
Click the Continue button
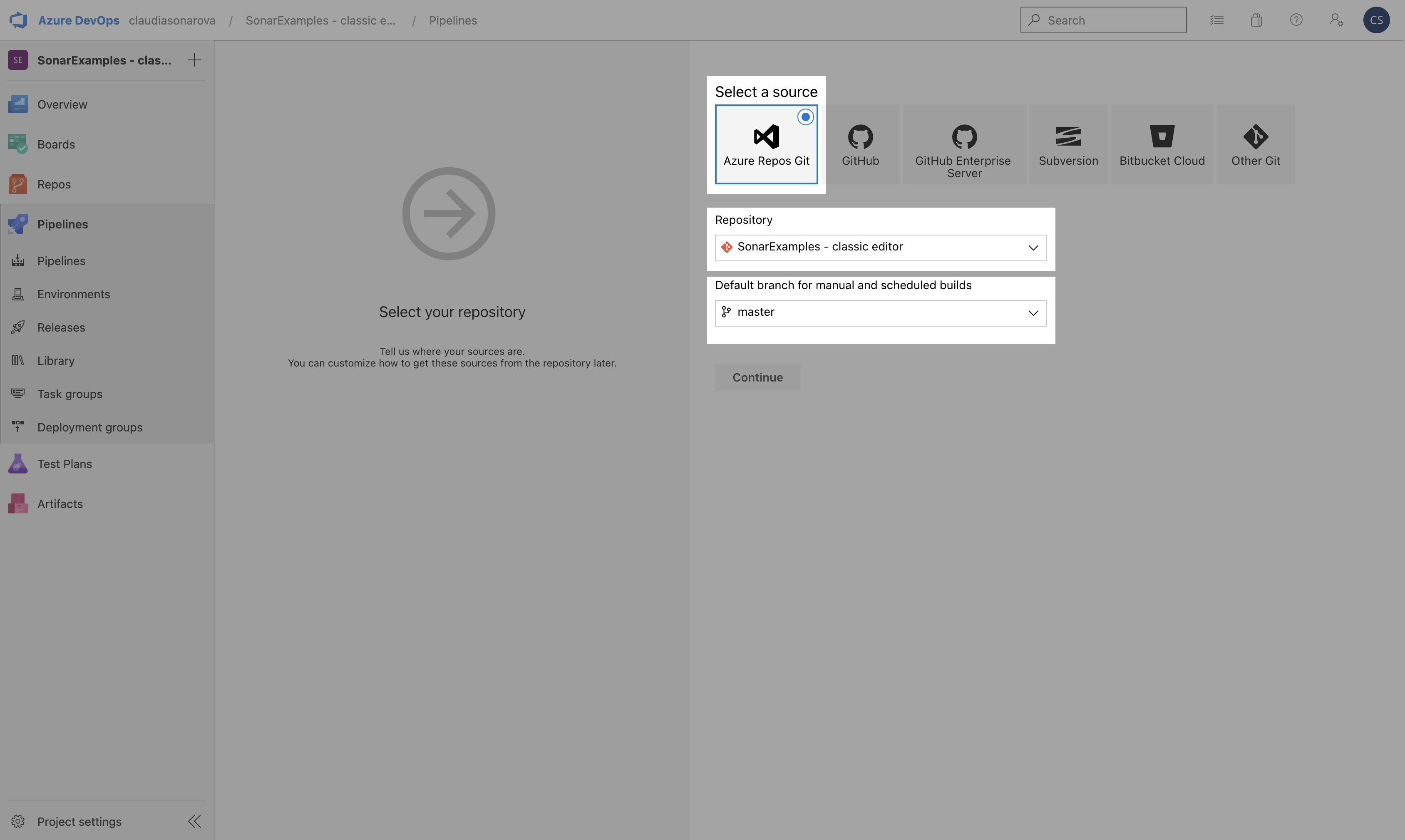coord(757,376)
